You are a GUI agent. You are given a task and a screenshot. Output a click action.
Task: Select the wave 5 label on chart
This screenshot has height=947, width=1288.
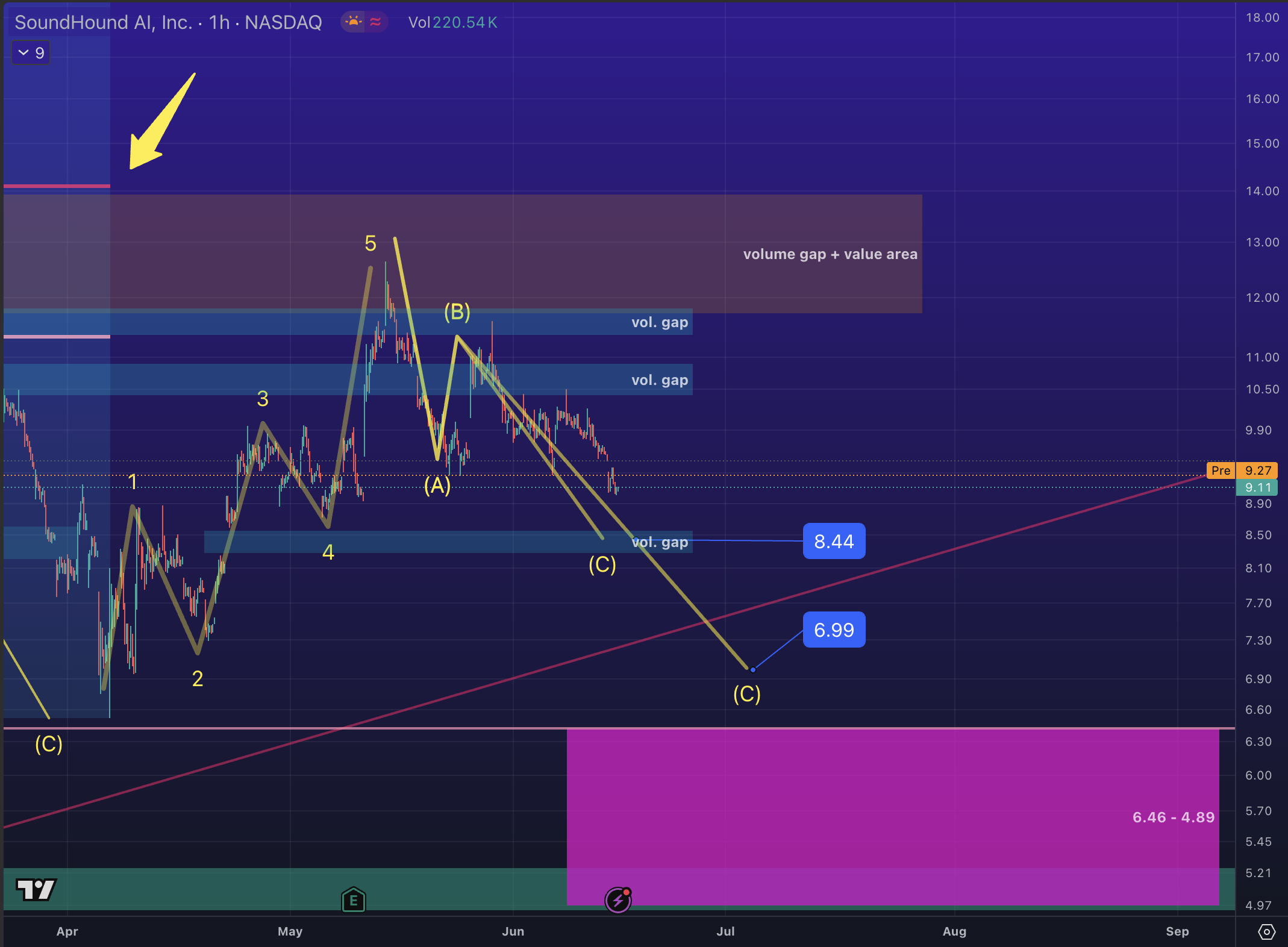(370, 243)
